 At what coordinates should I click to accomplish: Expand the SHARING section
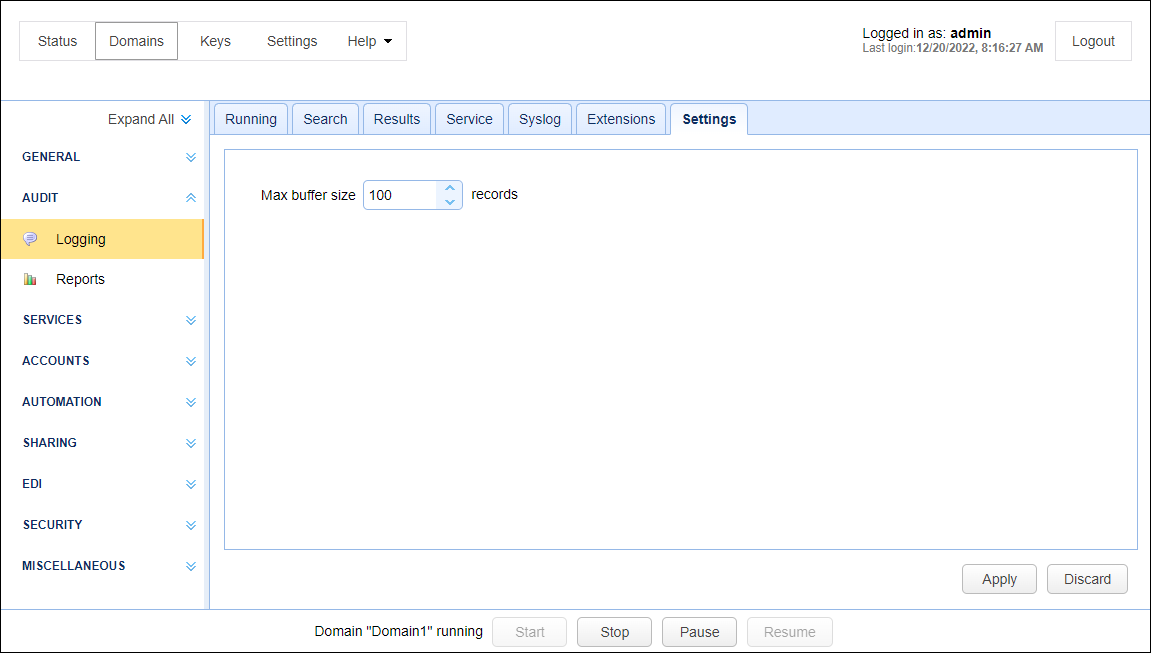click(191, 443)
